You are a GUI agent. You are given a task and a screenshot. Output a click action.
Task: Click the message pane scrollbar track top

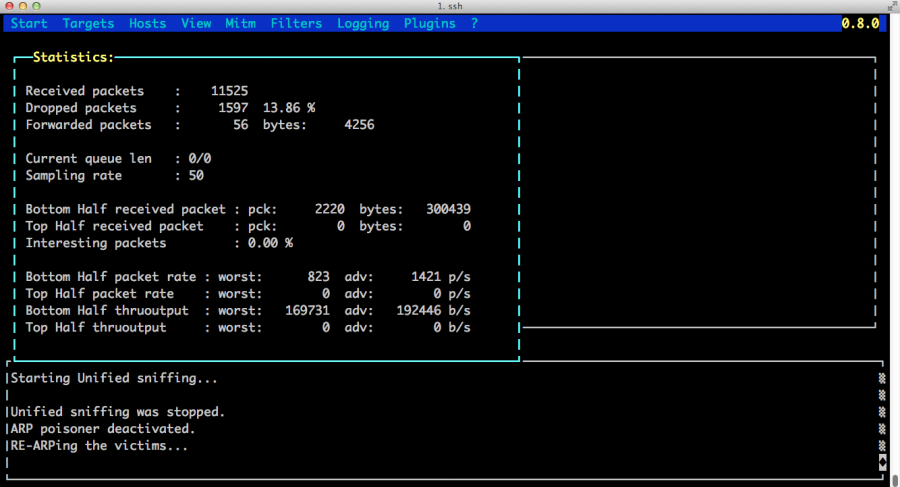[882, 378]
